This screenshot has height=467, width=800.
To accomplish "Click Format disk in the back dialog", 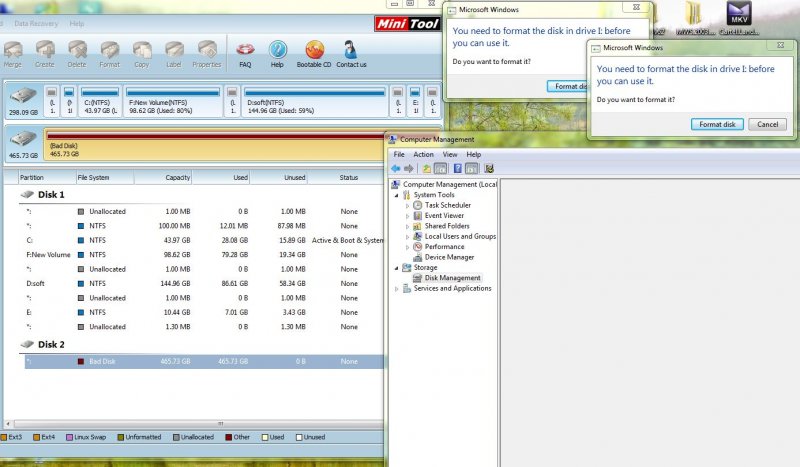I will point(567,86).
